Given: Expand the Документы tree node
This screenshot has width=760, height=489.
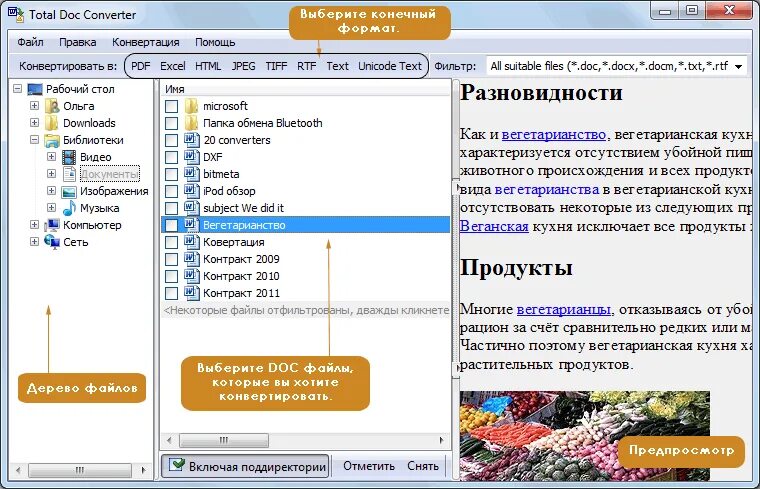Looking at the screenshot, I should coord(51,174).
